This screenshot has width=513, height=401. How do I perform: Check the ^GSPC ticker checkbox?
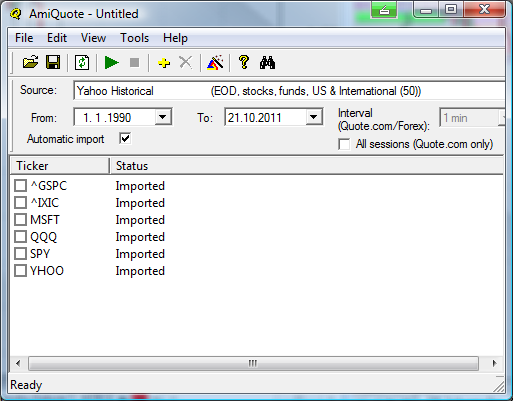(x=20, y=186)
